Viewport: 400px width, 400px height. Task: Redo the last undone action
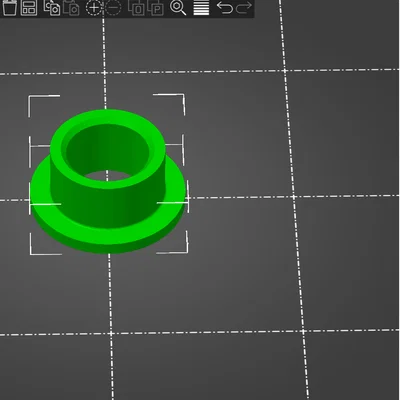(x=244, y=7)
